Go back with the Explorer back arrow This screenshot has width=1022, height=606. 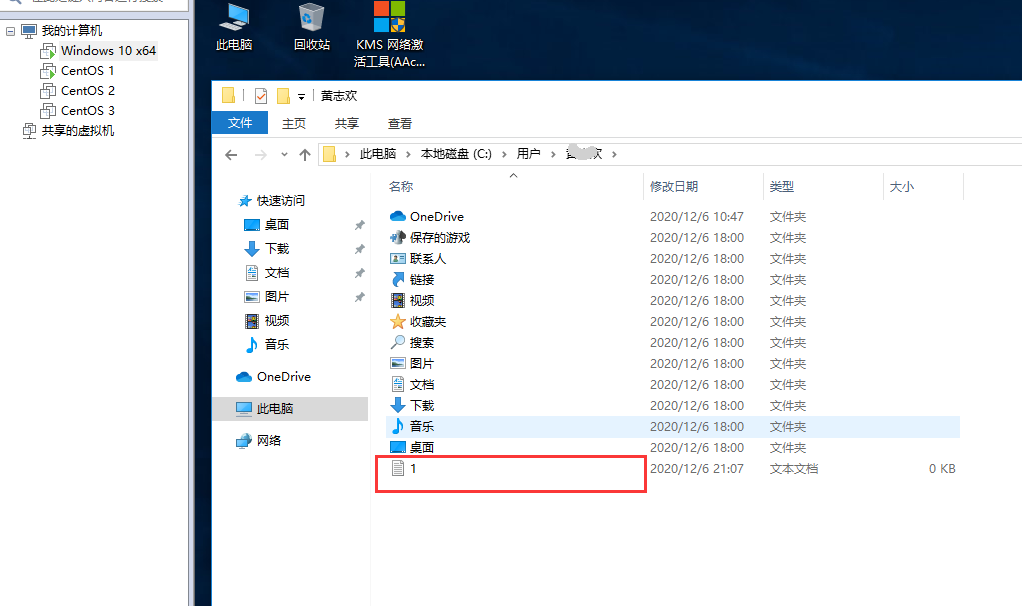click(231, 154)
